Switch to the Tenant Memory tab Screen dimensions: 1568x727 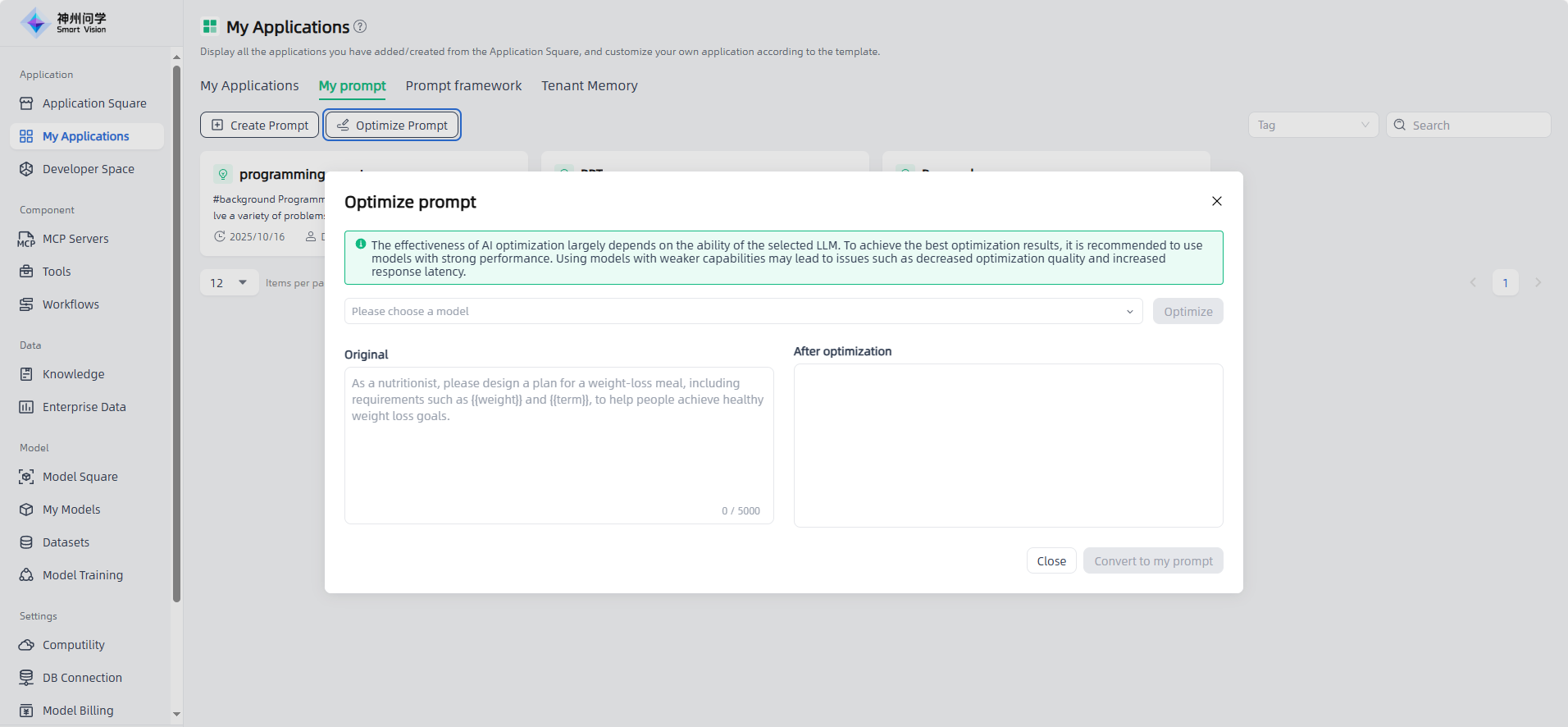point(589,86)
